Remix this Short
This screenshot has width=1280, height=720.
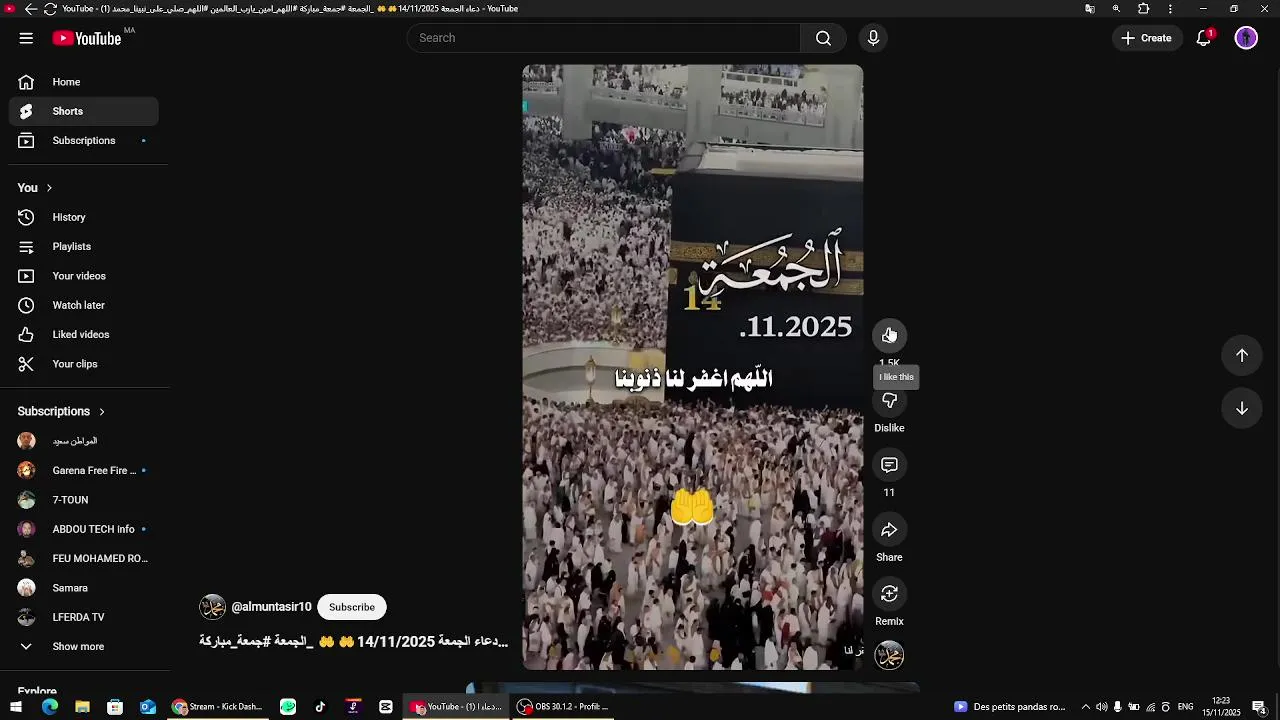pyautogui.click(x=889, y=594)
